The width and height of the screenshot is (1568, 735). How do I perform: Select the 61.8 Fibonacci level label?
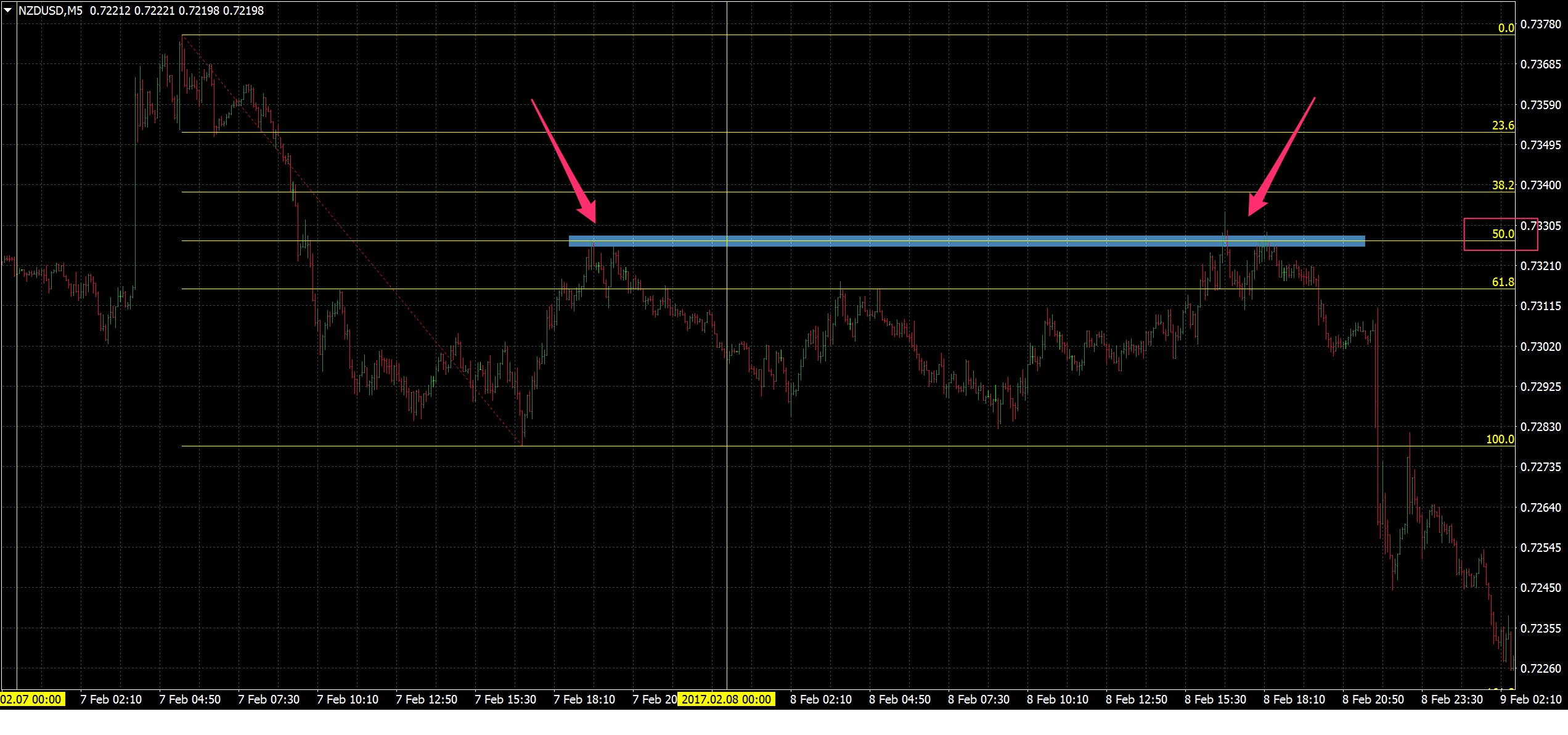click(1503, 282)
